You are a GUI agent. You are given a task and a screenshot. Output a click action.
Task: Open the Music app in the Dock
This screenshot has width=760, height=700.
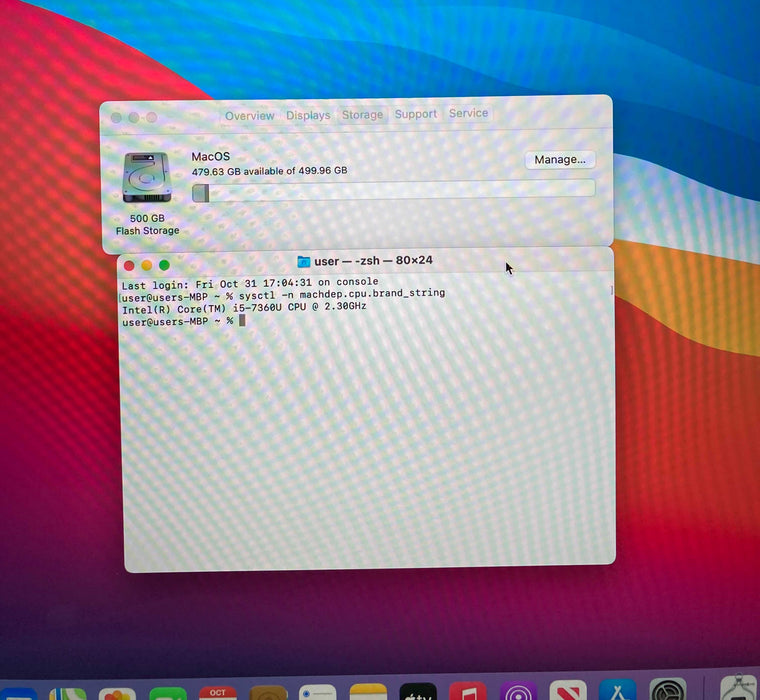coord(468,692)
